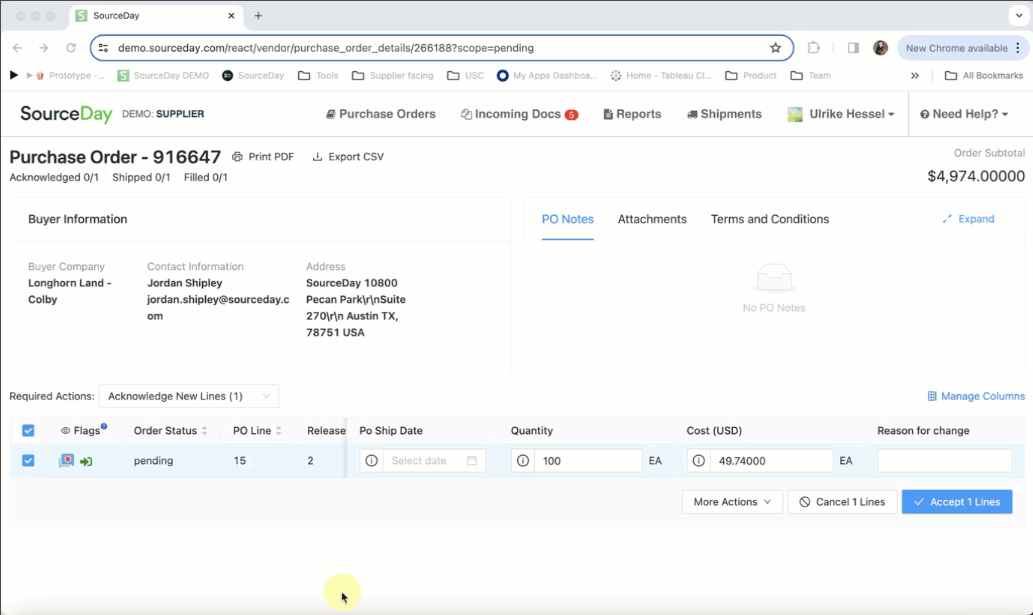
Task: Sort by Order Status column
Action: coord(170,431)
